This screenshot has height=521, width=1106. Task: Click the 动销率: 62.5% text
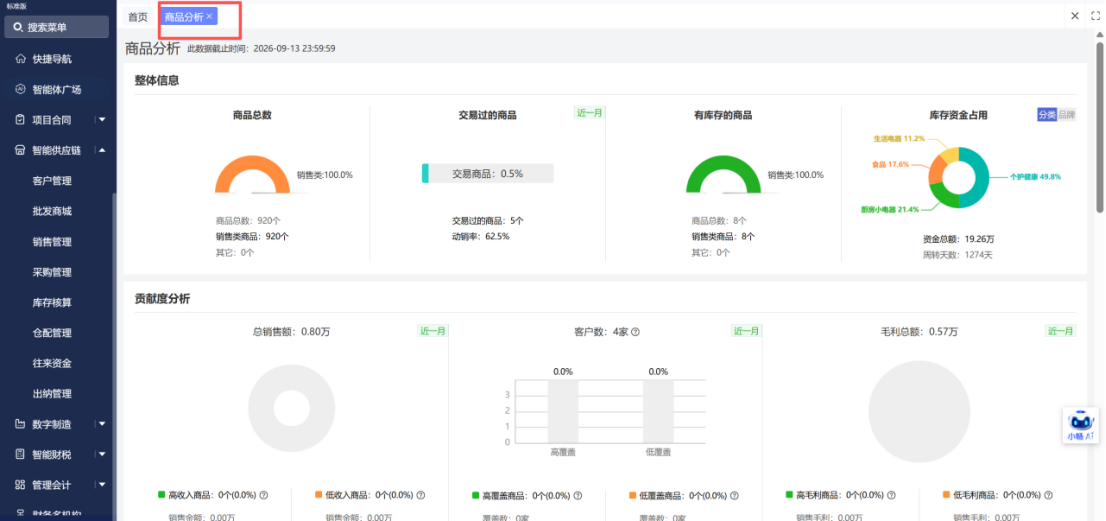pos(480,236)
